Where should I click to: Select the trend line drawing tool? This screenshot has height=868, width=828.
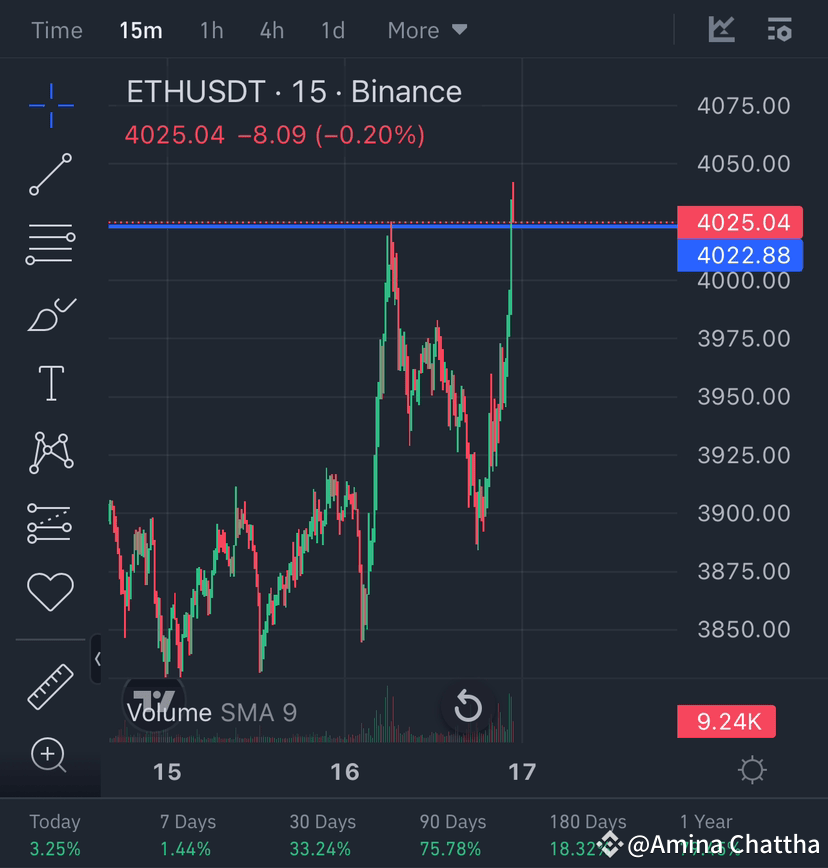[x=50, y=175]
